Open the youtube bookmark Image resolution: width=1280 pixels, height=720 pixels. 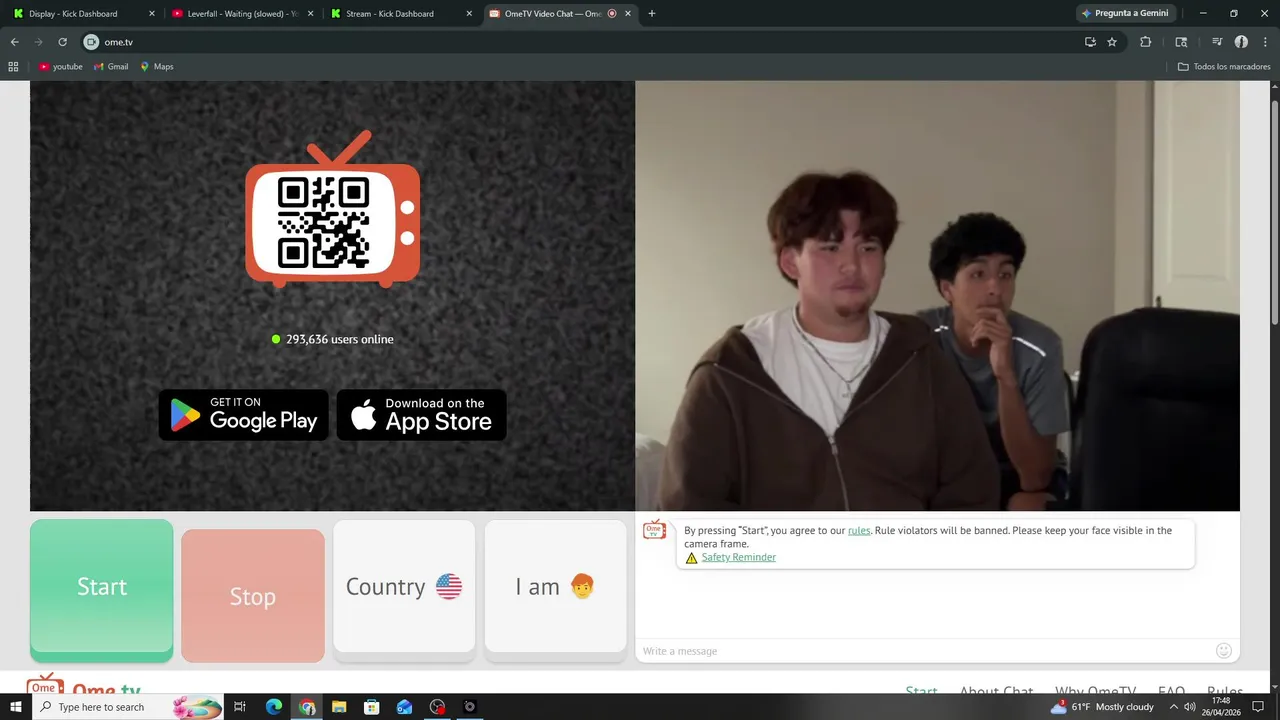(x=61, y=67)
